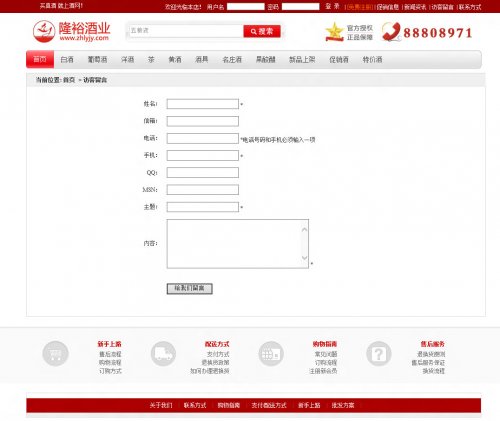Click the red telephone icon
This screenshot has width=500, height=421.
click(x=391, y=32)
